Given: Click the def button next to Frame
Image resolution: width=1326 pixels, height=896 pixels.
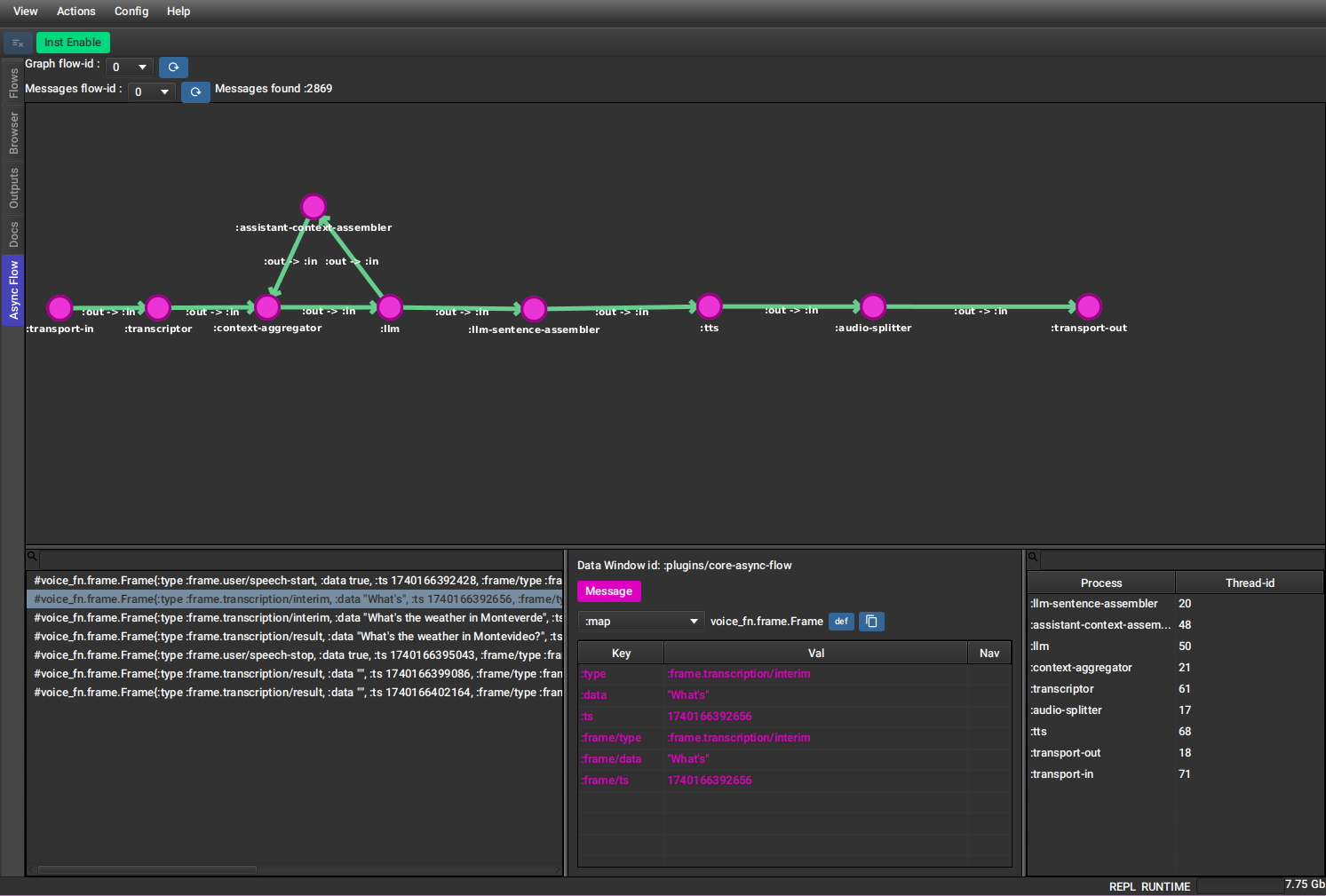Looking at the screenshot, I should 841,622.
